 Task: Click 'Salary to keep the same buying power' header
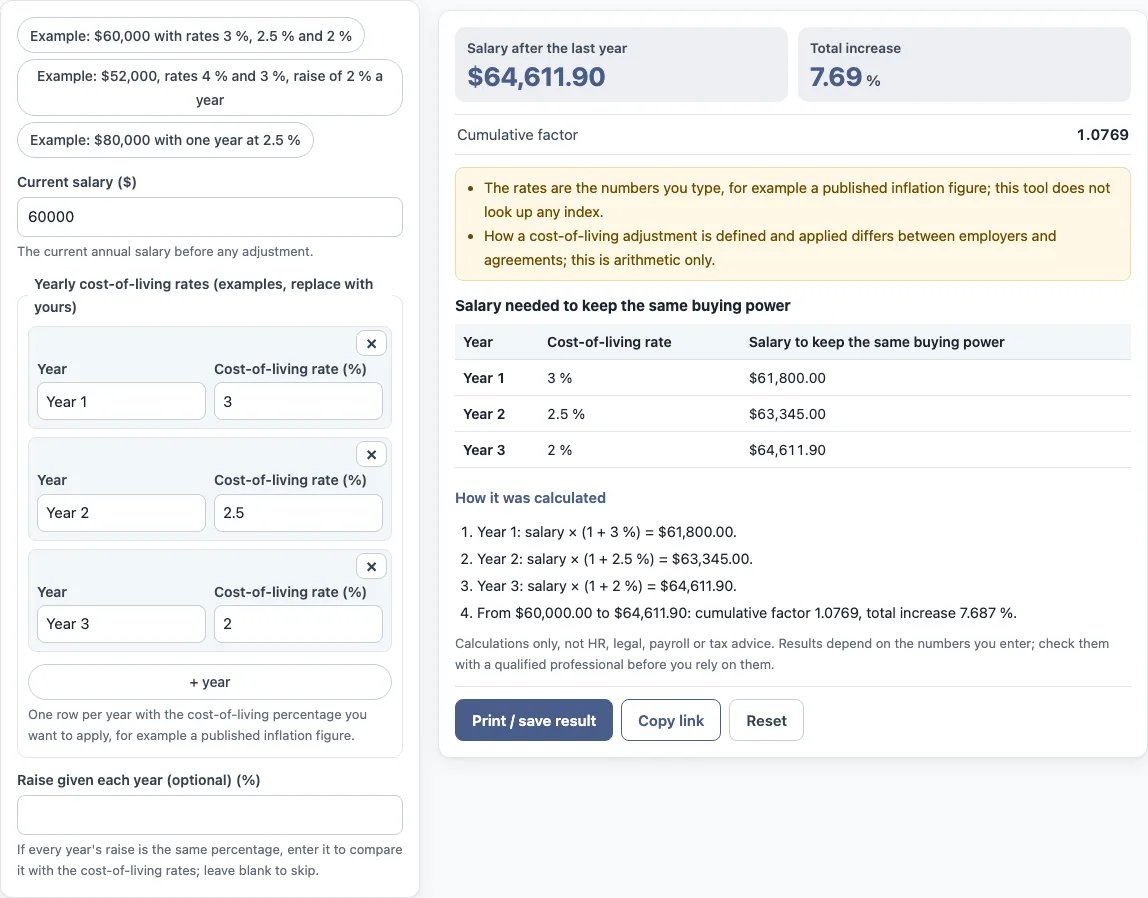(x=876, y=342)
